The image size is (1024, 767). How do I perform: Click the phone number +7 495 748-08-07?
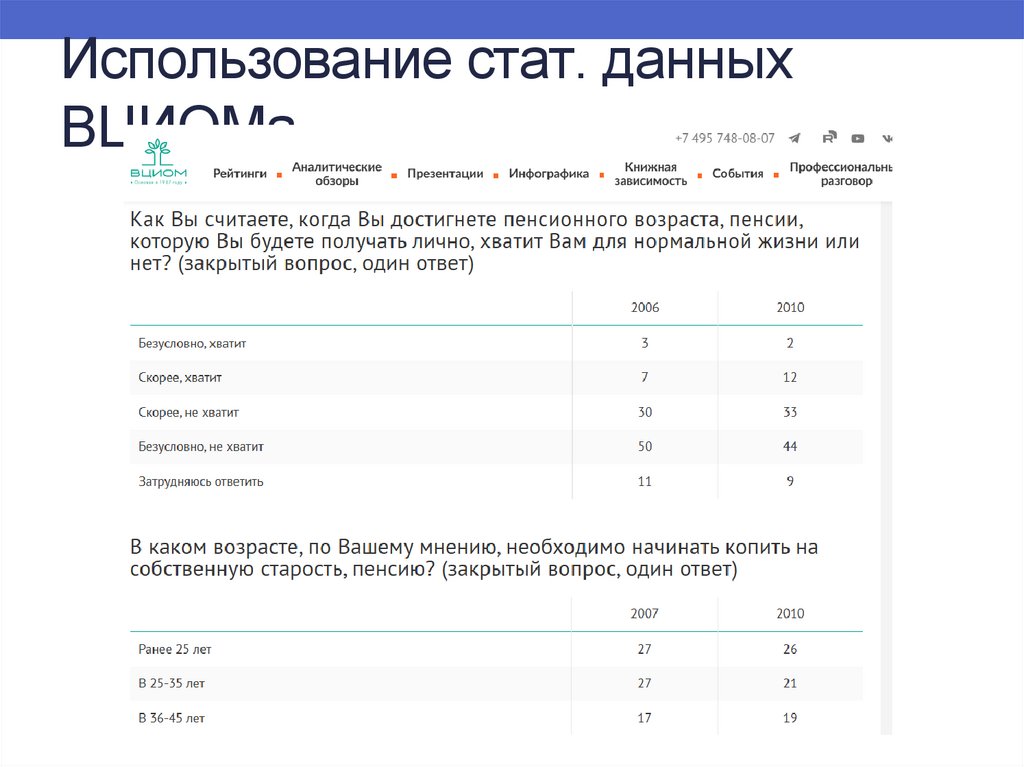click(725, 139)
